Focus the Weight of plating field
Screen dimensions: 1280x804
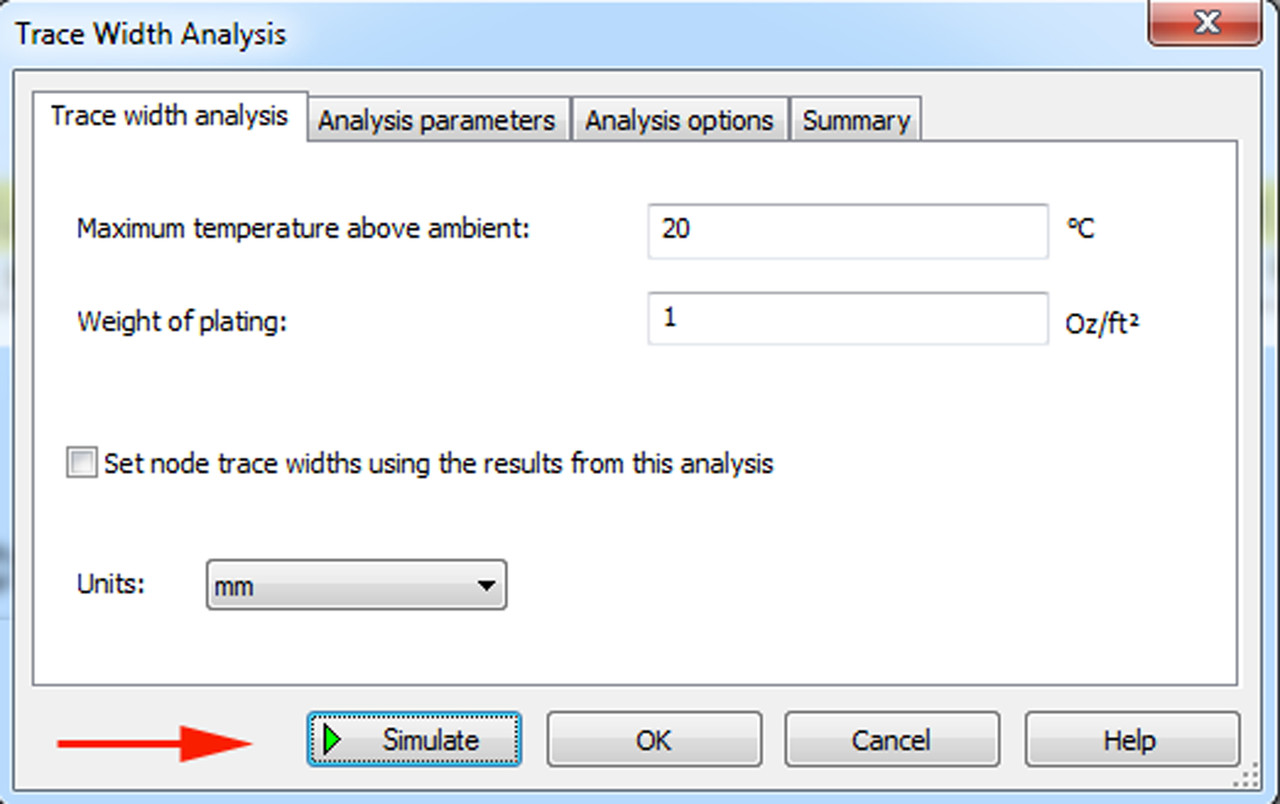(x=847, y=319)
